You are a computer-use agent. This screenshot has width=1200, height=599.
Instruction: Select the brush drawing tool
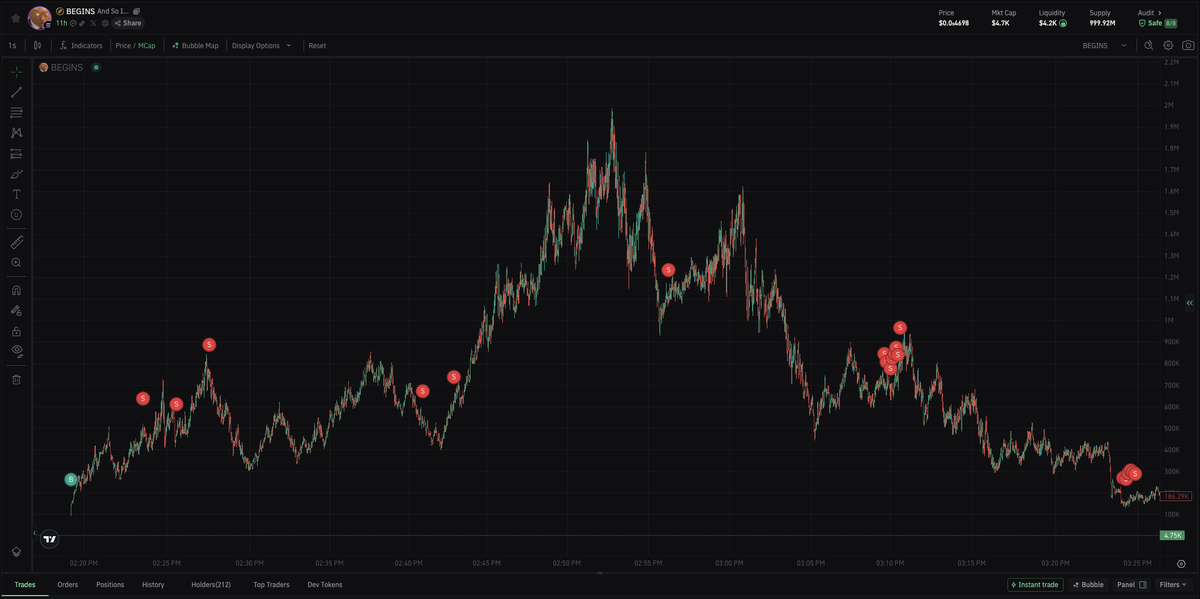16,174
